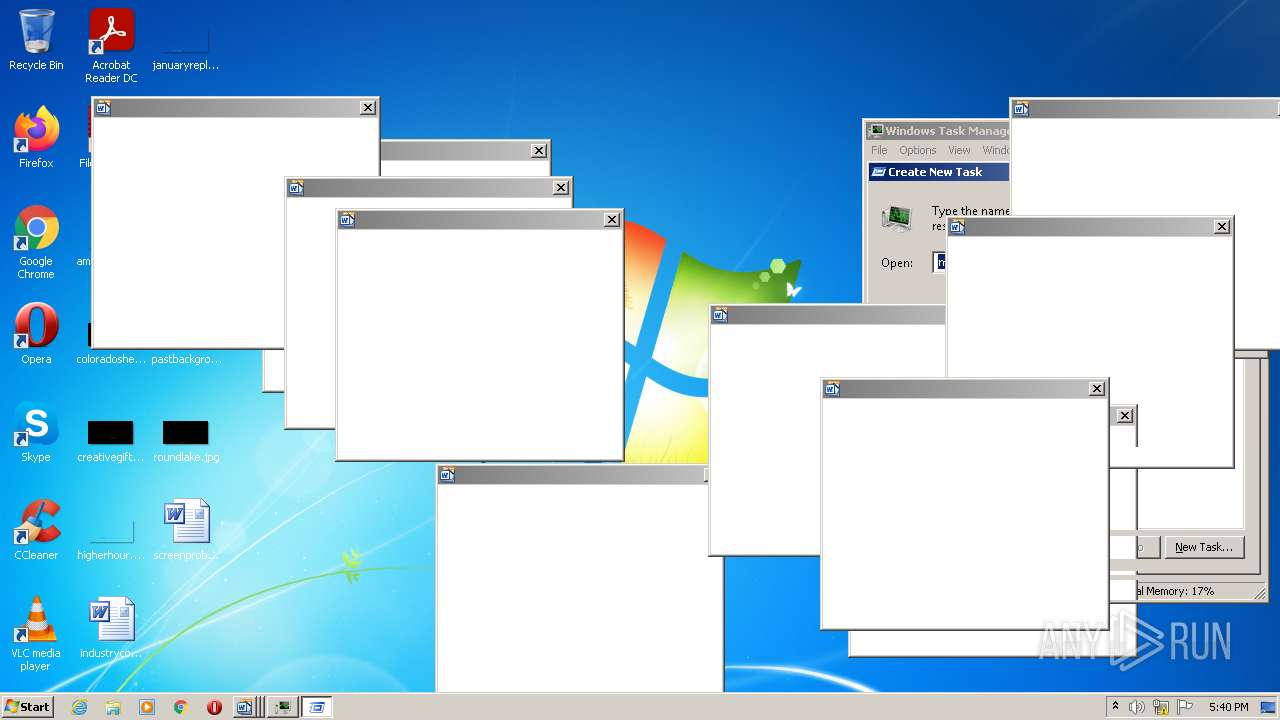Click Word icon on top-right blank window
This screenshot has width=1280, height=720.
[x=1021, y=109]
